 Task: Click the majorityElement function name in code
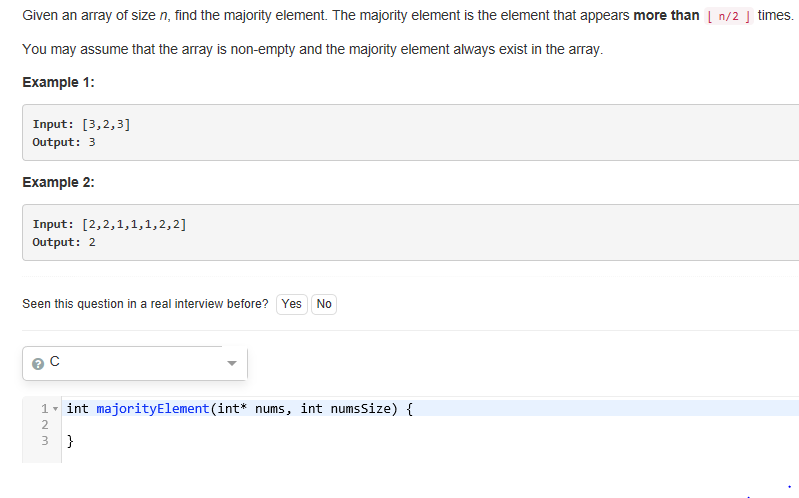coord(153,409)
